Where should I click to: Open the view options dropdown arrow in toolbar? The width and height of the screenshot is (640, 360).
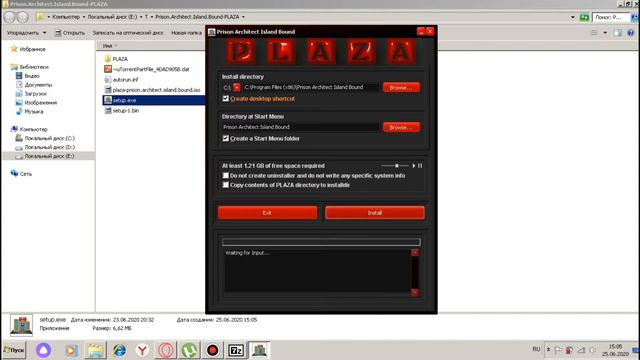coord(605,33)
